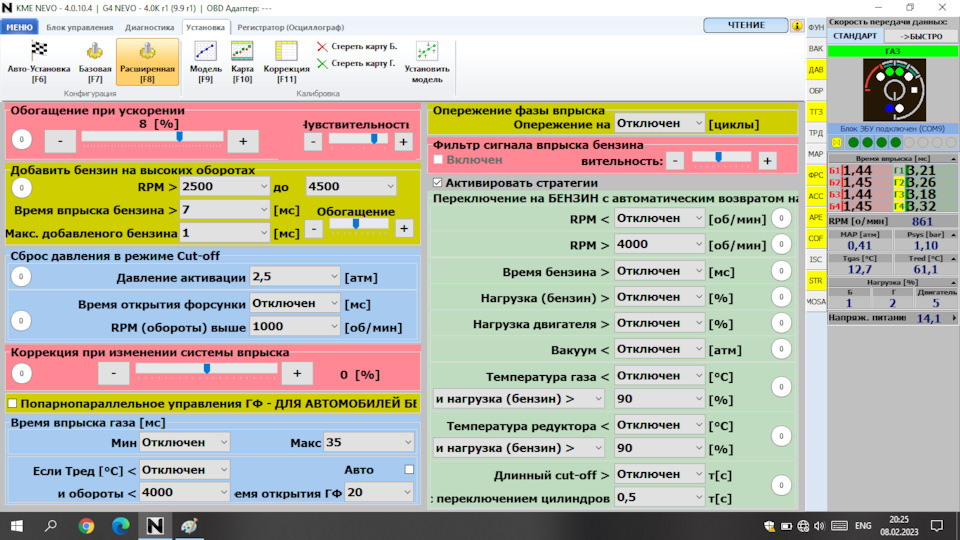960x540 pixels.
Task: Adjust Коррекция при изменении системы slider
Action: 206,369
